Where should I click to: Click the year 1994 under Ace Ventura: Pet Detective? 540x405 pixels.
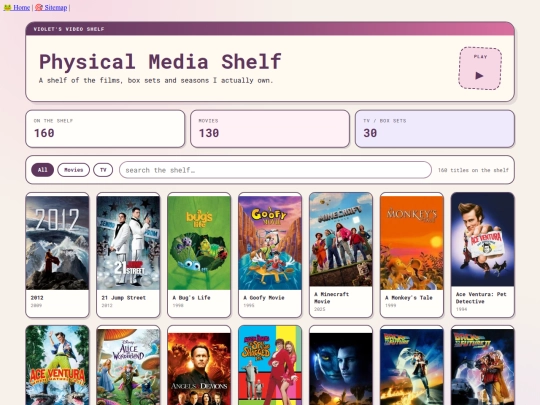461,309
